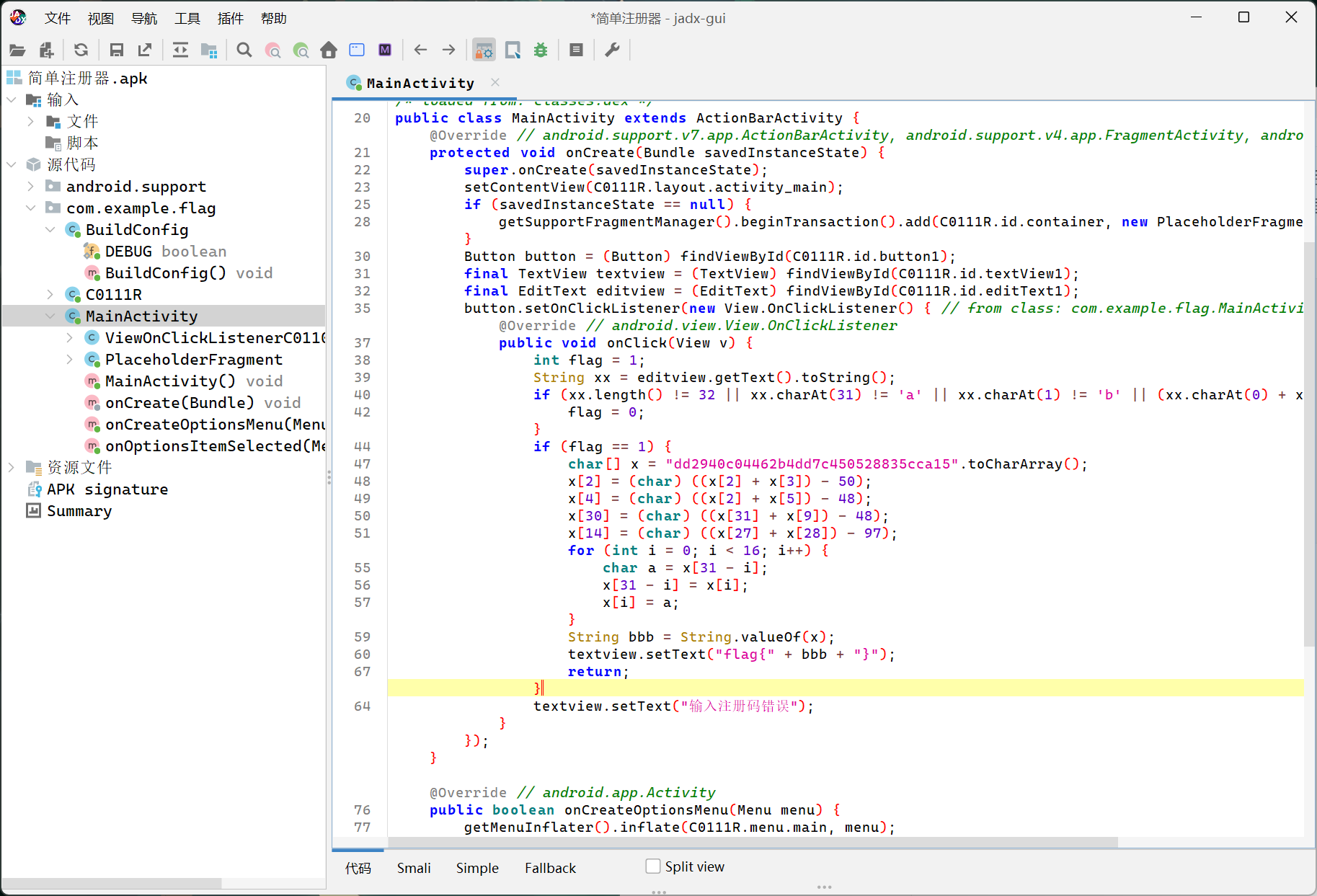Expand the 文件 tree folder

point(31,121)
